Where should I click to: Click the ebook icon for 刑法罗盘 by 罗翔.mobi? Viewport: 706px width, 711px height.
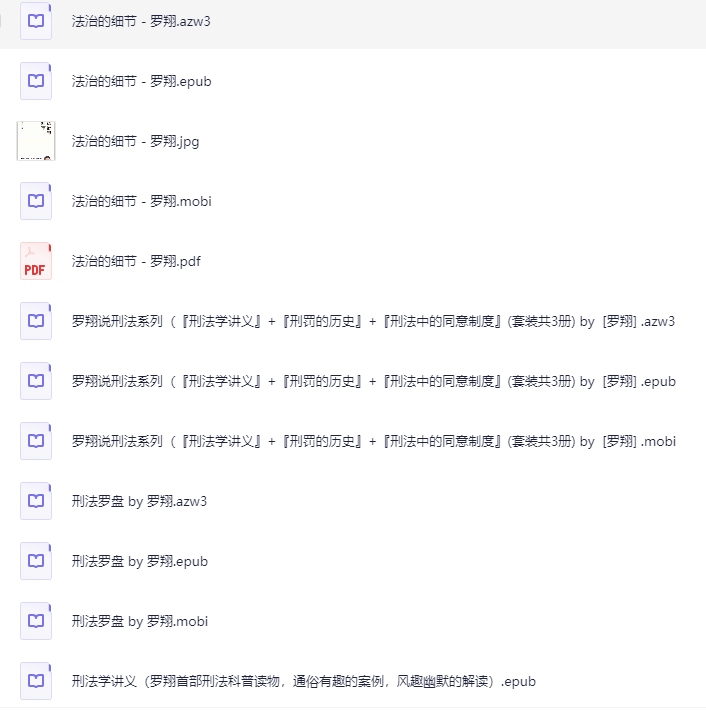pos(36,621)
